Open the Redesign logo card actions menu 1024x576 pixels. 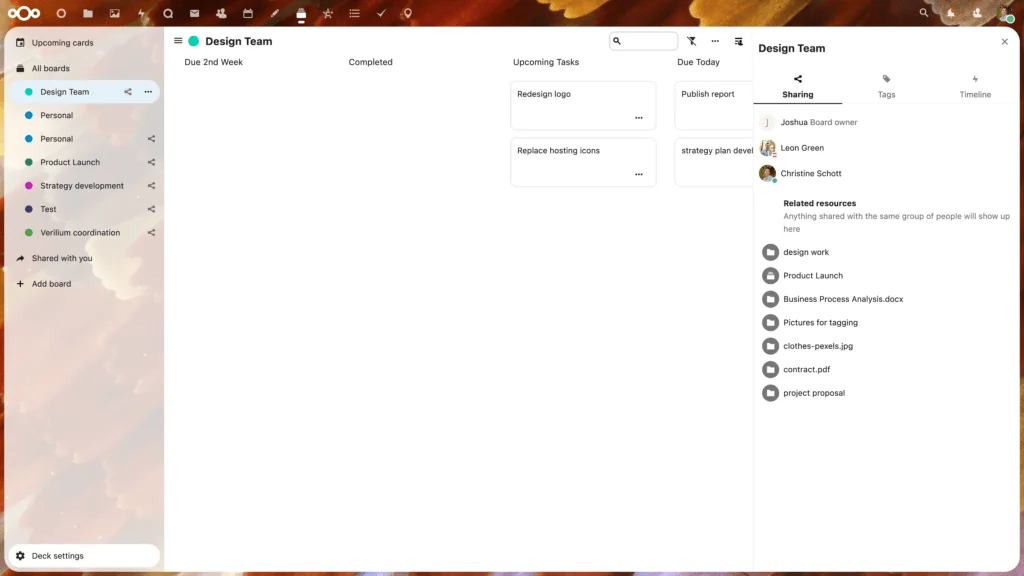[x=639, y=118]
